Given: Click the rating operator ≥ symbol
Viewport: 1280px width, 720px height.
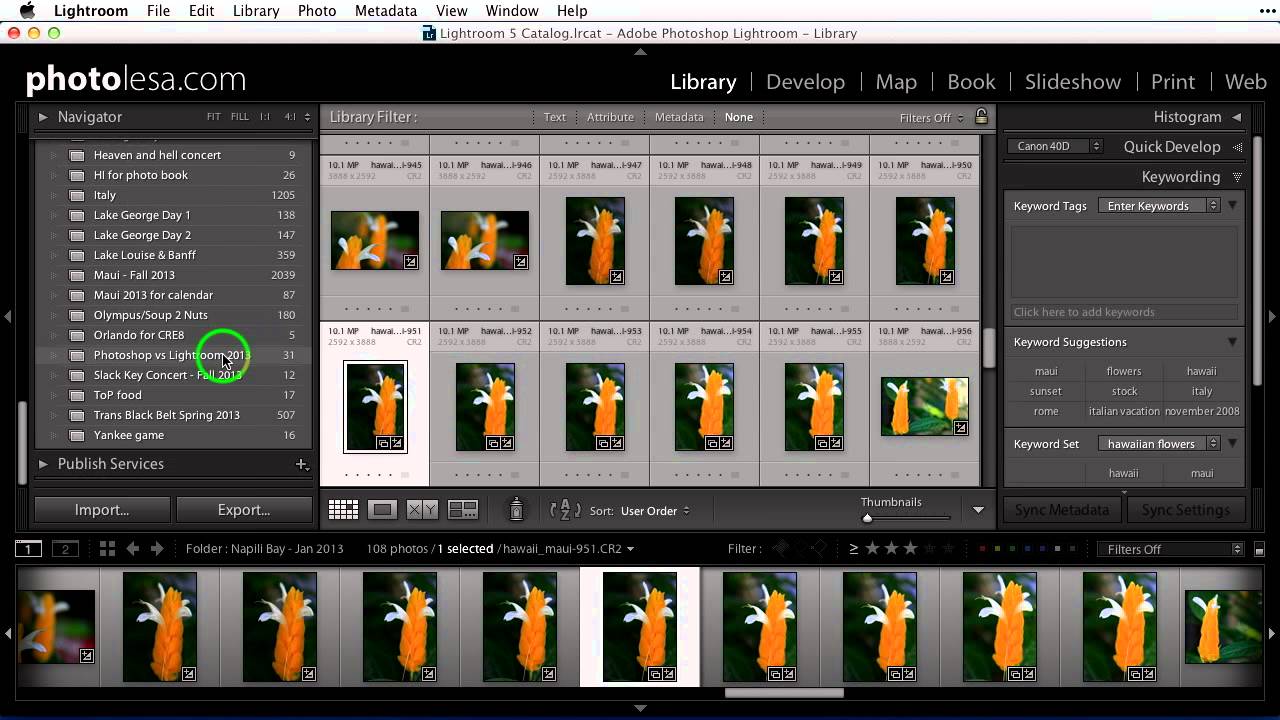Looking at the screenshot, I should point(854,549).
